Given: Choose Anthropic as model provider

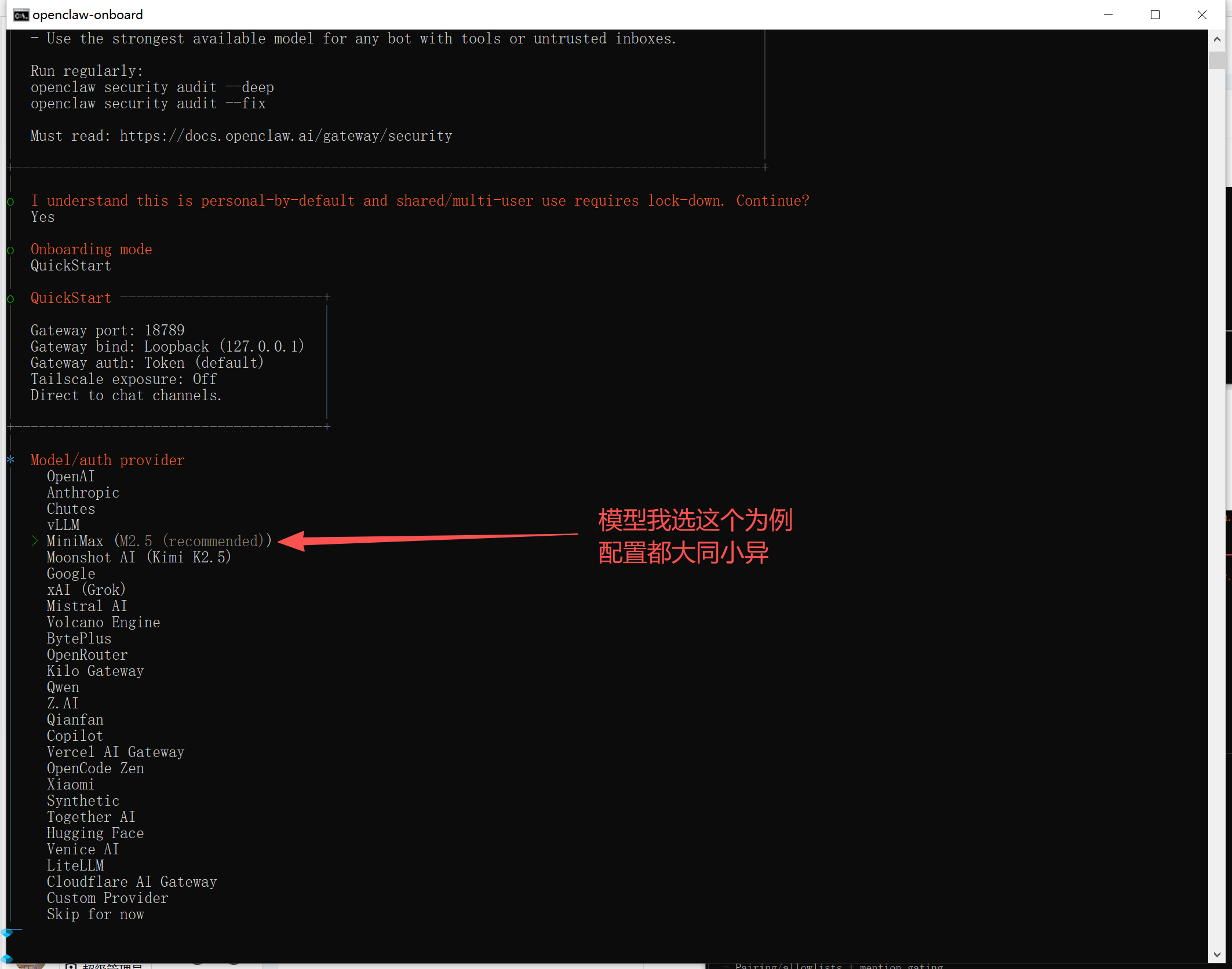Looking at the screenshot, I should tap(83, 492).
